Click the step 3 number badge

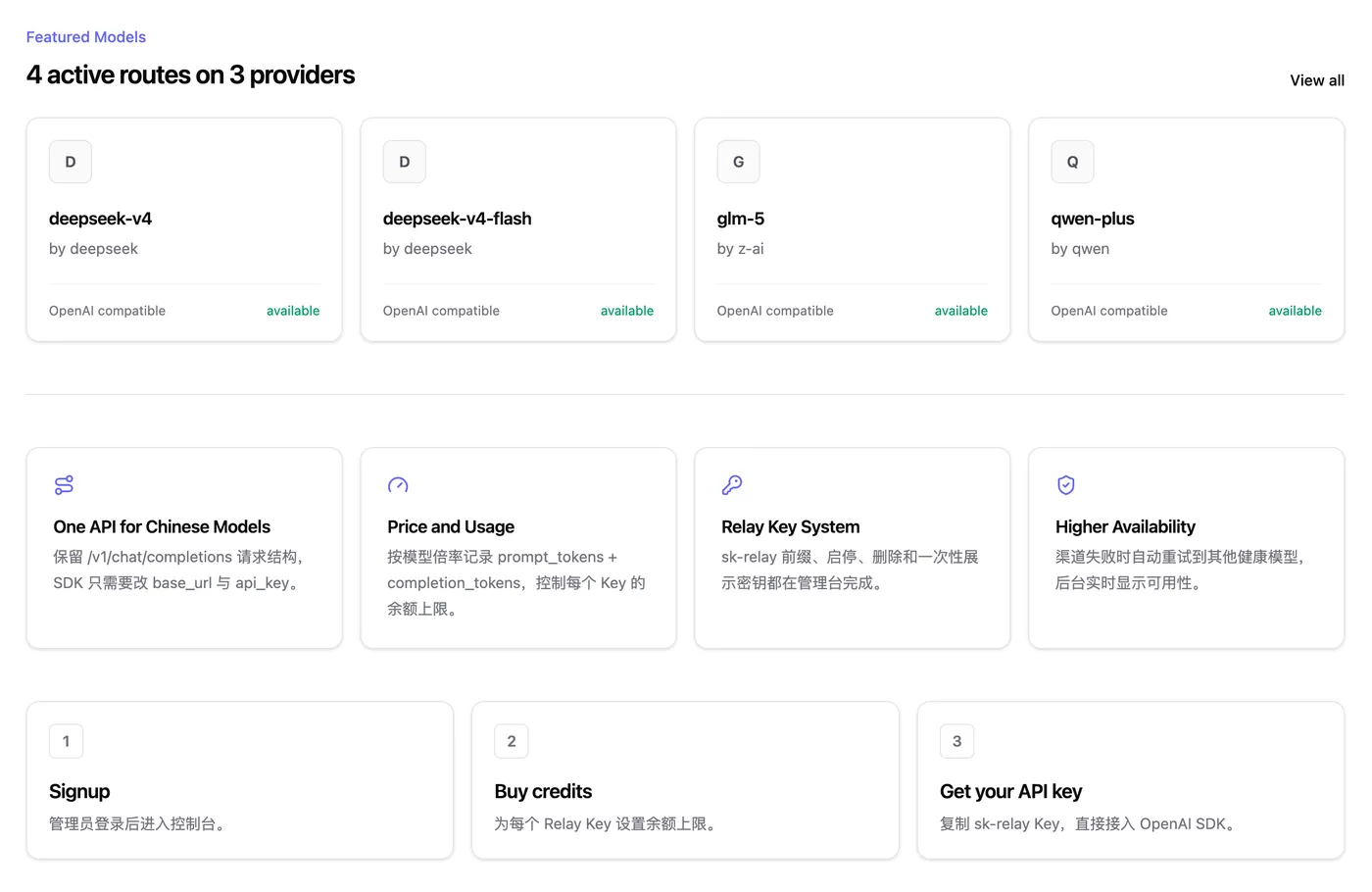(x=957, y=741)
